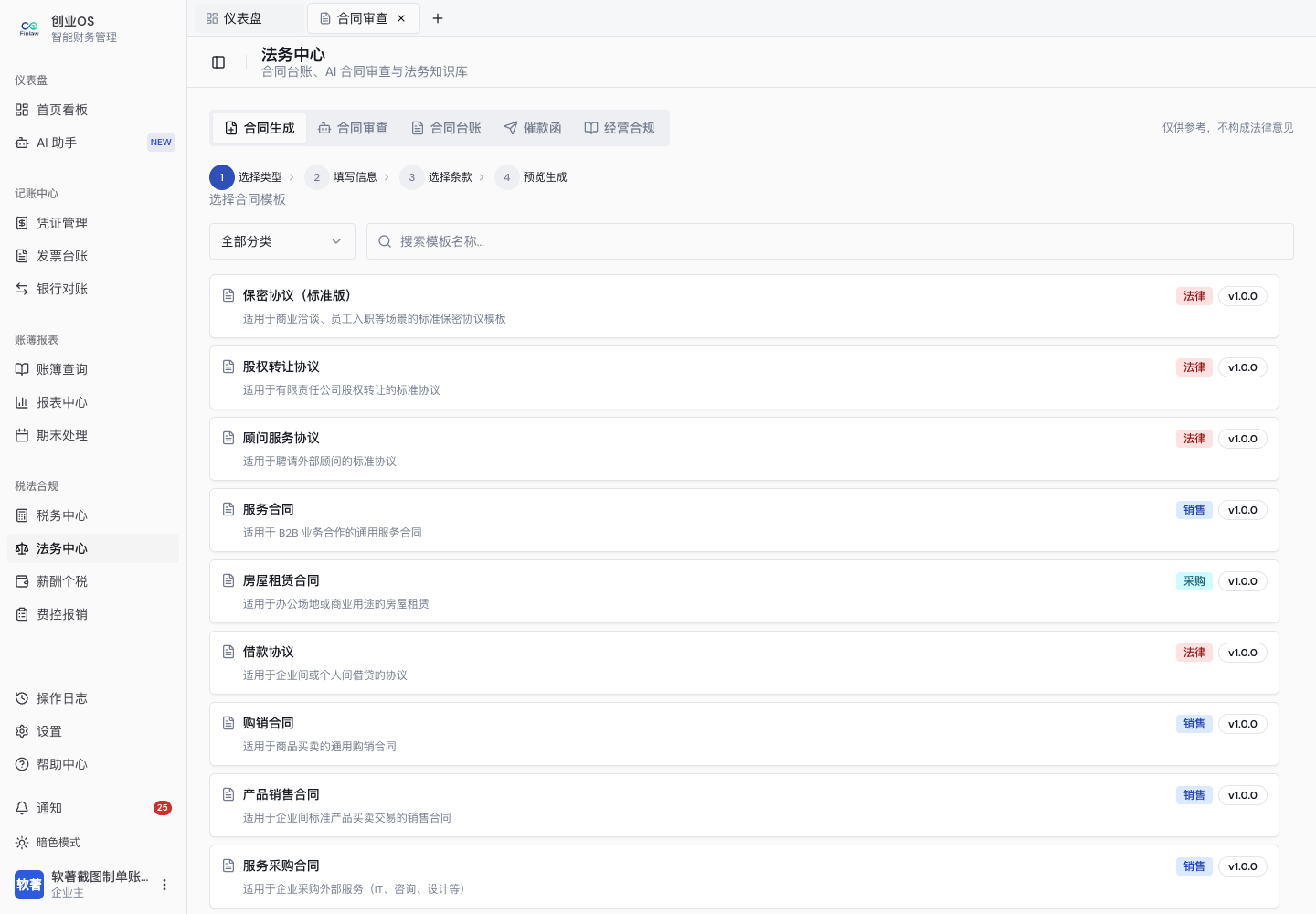Click the NEW badge beside AI 助手
Viewport: 1316px width, 914px height.
161,143
